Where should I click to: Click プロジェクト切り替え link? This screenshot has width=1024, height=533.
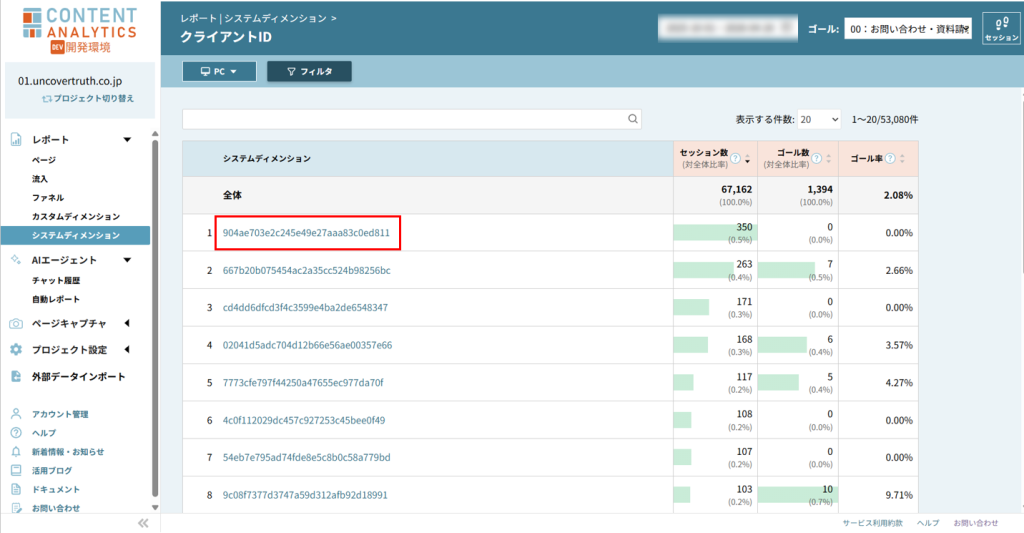[x=87, y=99]
